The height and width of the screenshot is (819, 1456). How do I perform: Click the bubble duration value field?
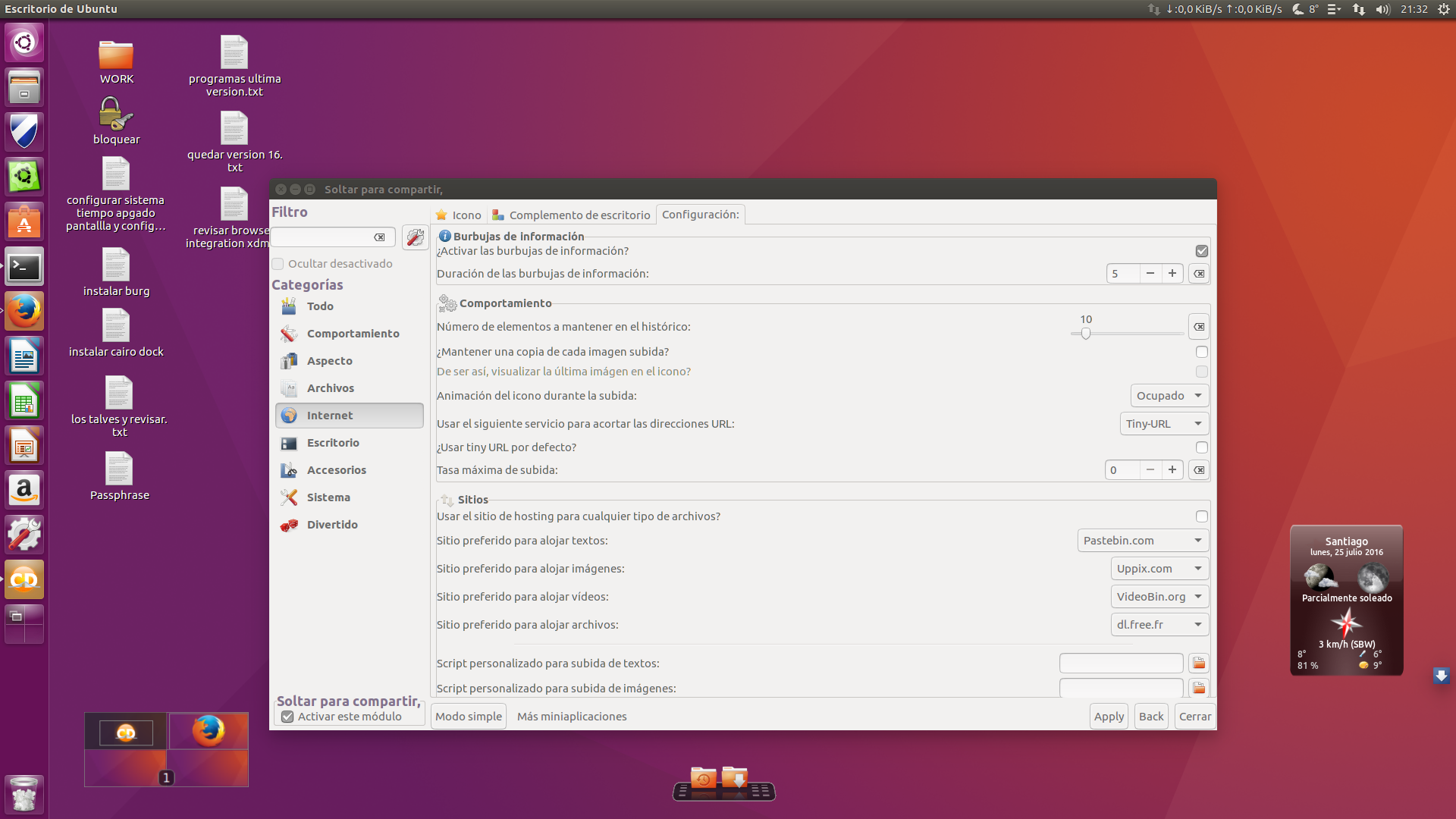pos(1123,274)
